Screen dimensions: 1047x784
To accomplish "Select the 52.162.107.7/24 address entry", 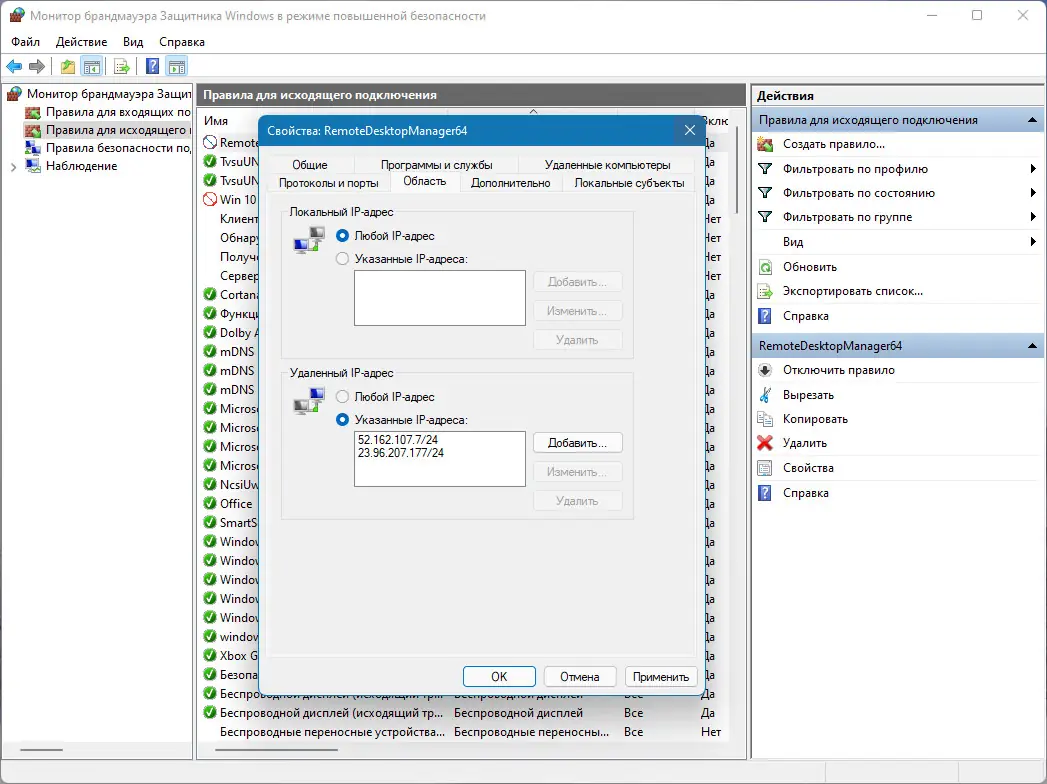I will pos(398,439).
